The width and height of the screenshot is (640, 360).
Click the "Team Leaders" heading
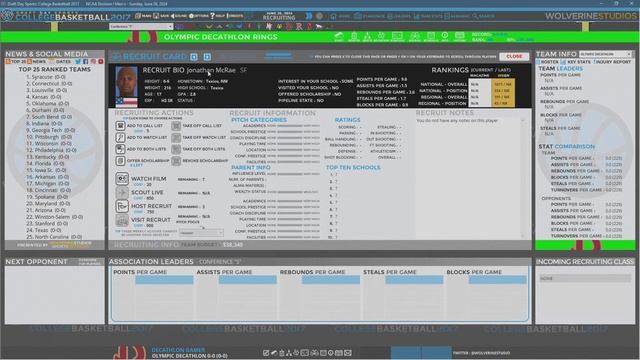[x=561, y=69]
